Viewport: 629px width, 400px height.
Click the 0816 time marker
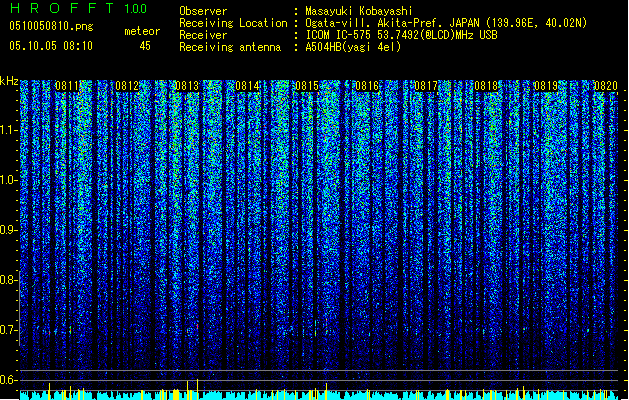[x=367, y=86]
